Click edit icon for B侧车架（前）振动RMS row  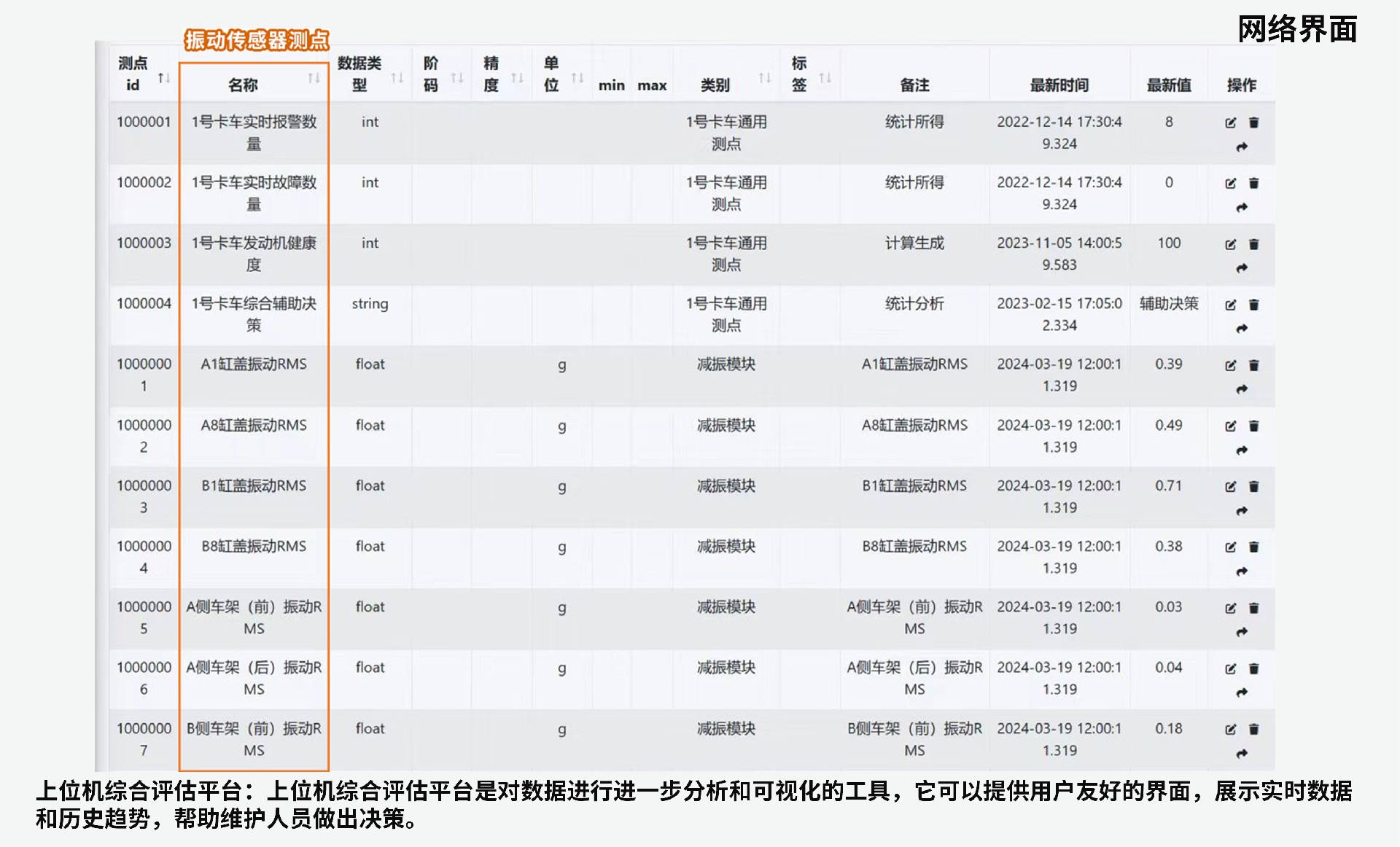[x=1230, y=729]
